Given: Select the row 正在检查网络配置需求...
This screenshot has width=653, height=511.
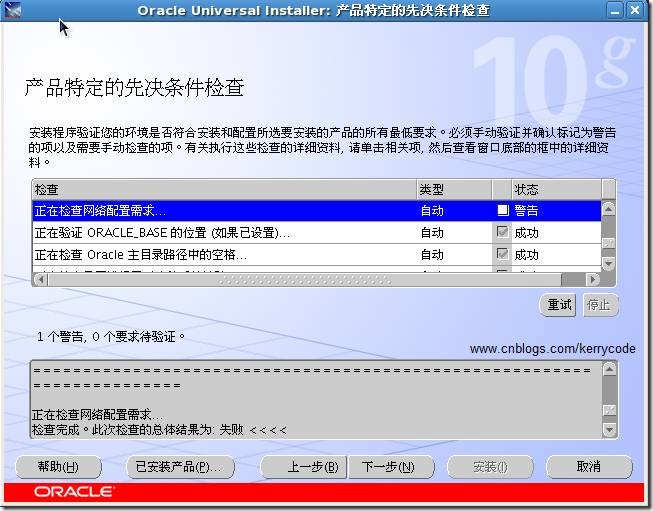Looking at the screenshot, I should pos(317,211).
